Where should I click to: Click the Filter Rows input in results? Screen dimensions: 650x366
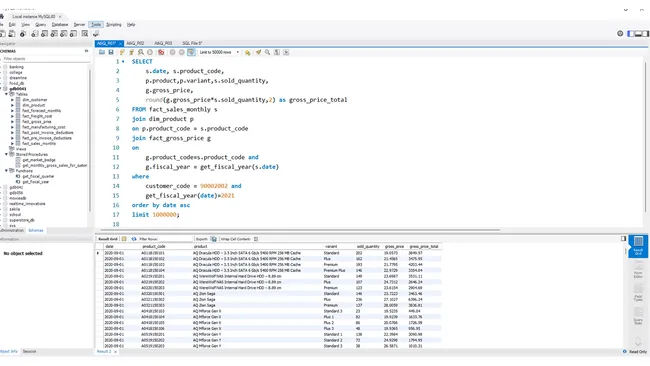tap(175, 239)
